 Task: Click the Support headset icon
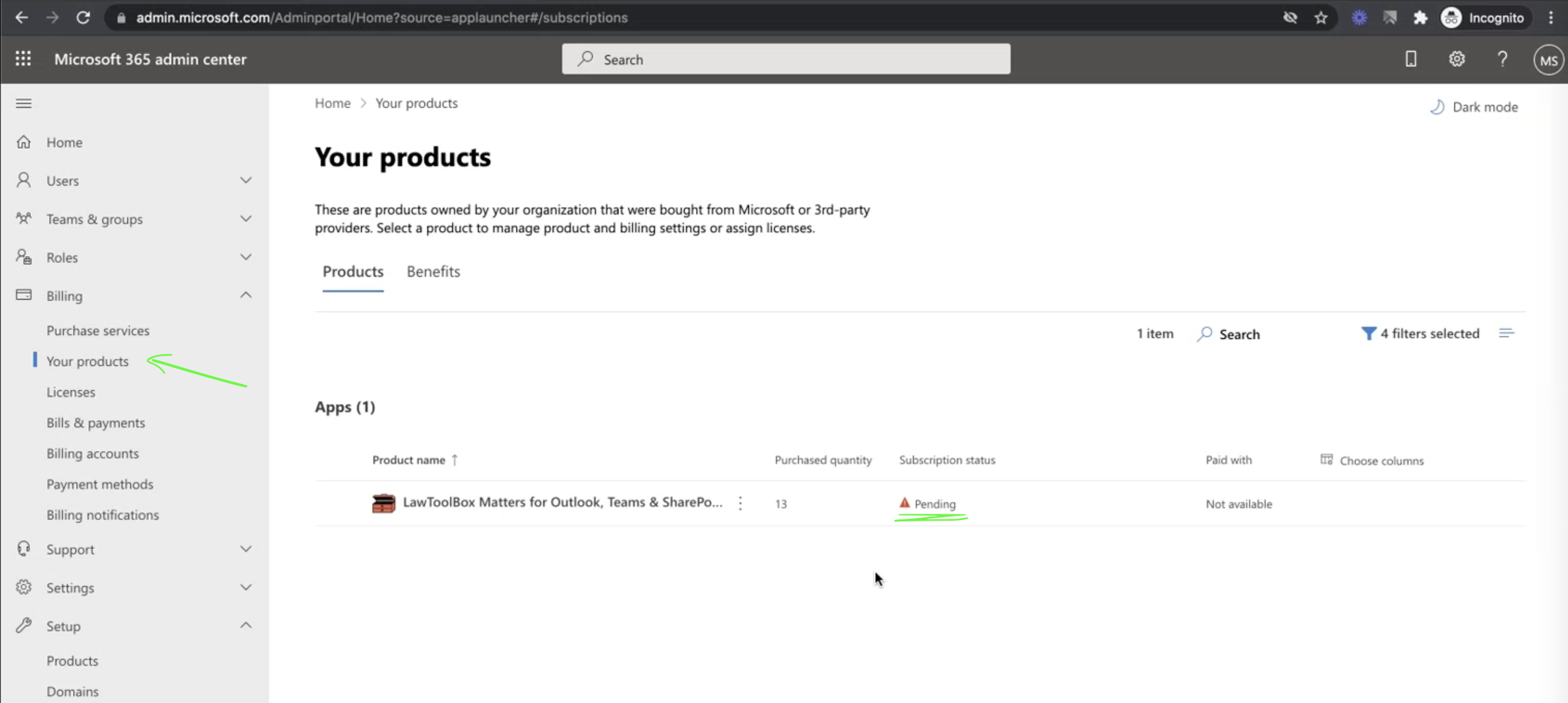23,548
